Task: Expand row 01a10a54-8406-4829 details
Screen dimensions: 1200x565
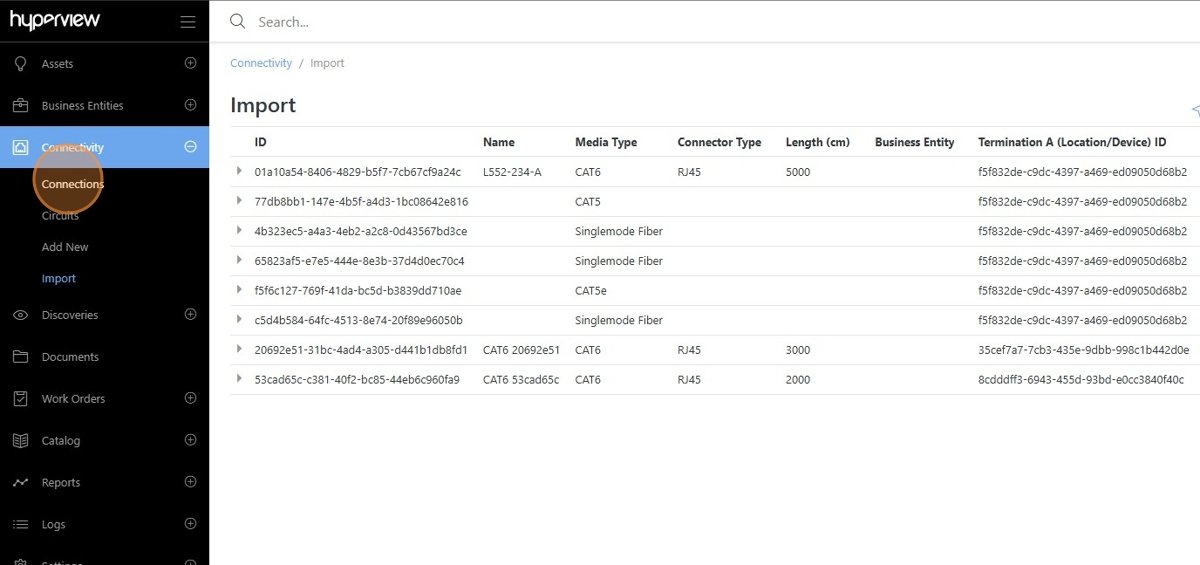Action: coord(239,171)
